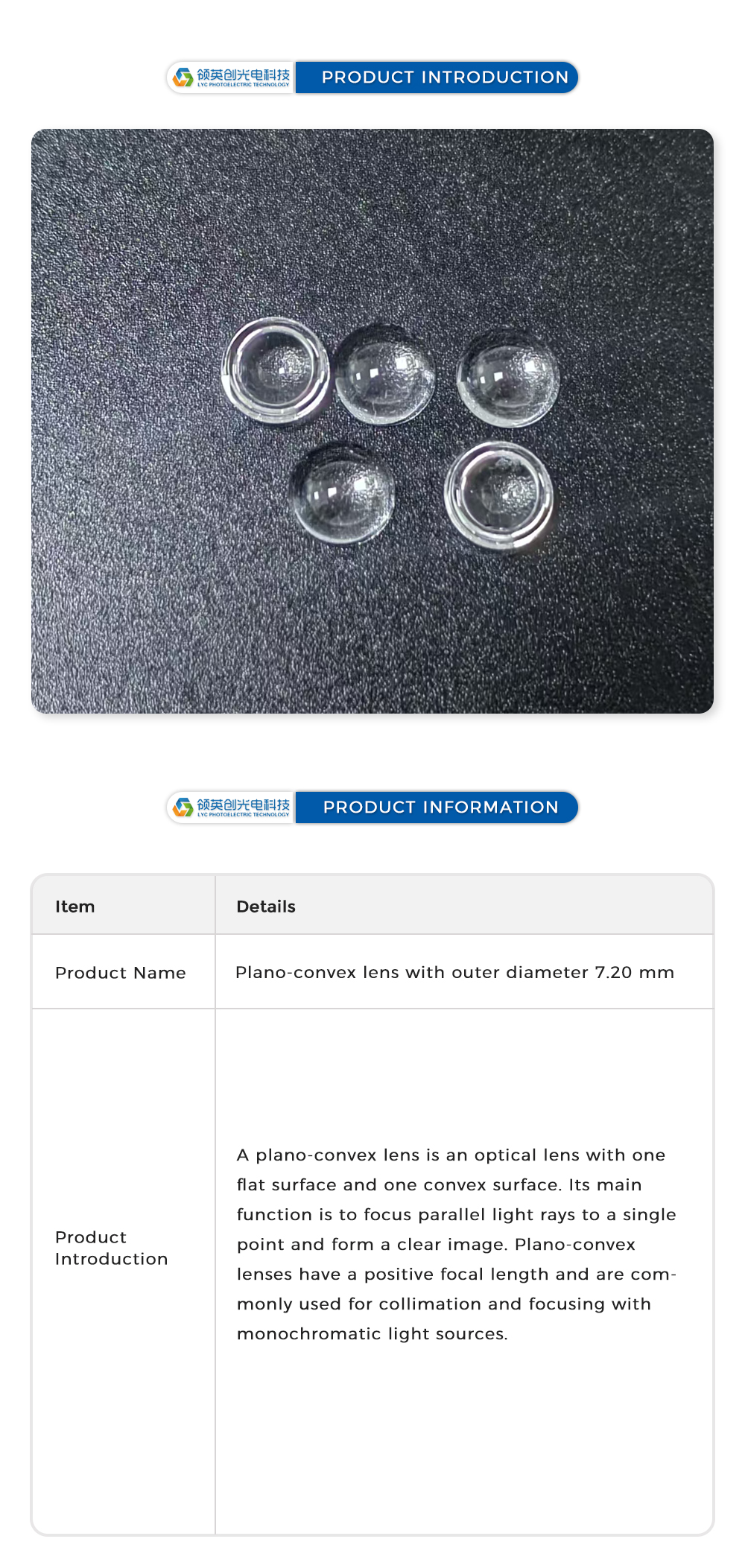This screenshot has width=745, height=1568.
Task: Select the PRODUCT INFORMATION blue banner
Action: tap(440, 807)
